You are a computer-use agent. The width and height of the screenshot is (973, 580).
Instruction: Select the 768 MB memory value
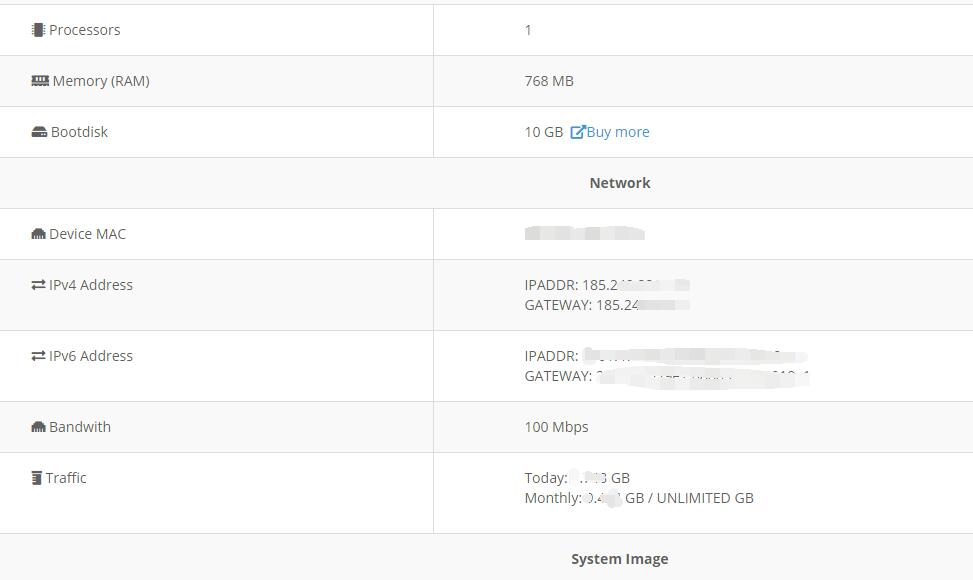pyautogui.click(x=549, y=81)
